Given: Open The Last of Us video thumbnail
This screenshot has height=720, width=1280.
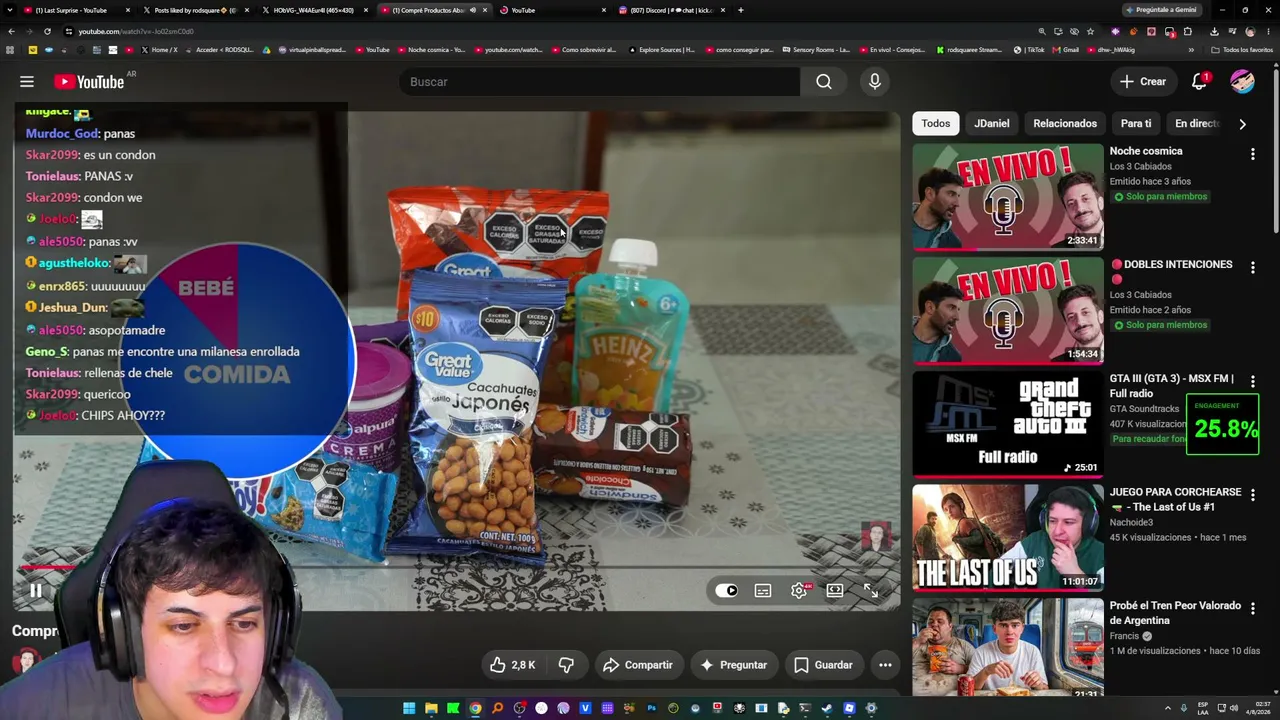Looking at the screenshot, I should pos(1008,538).
